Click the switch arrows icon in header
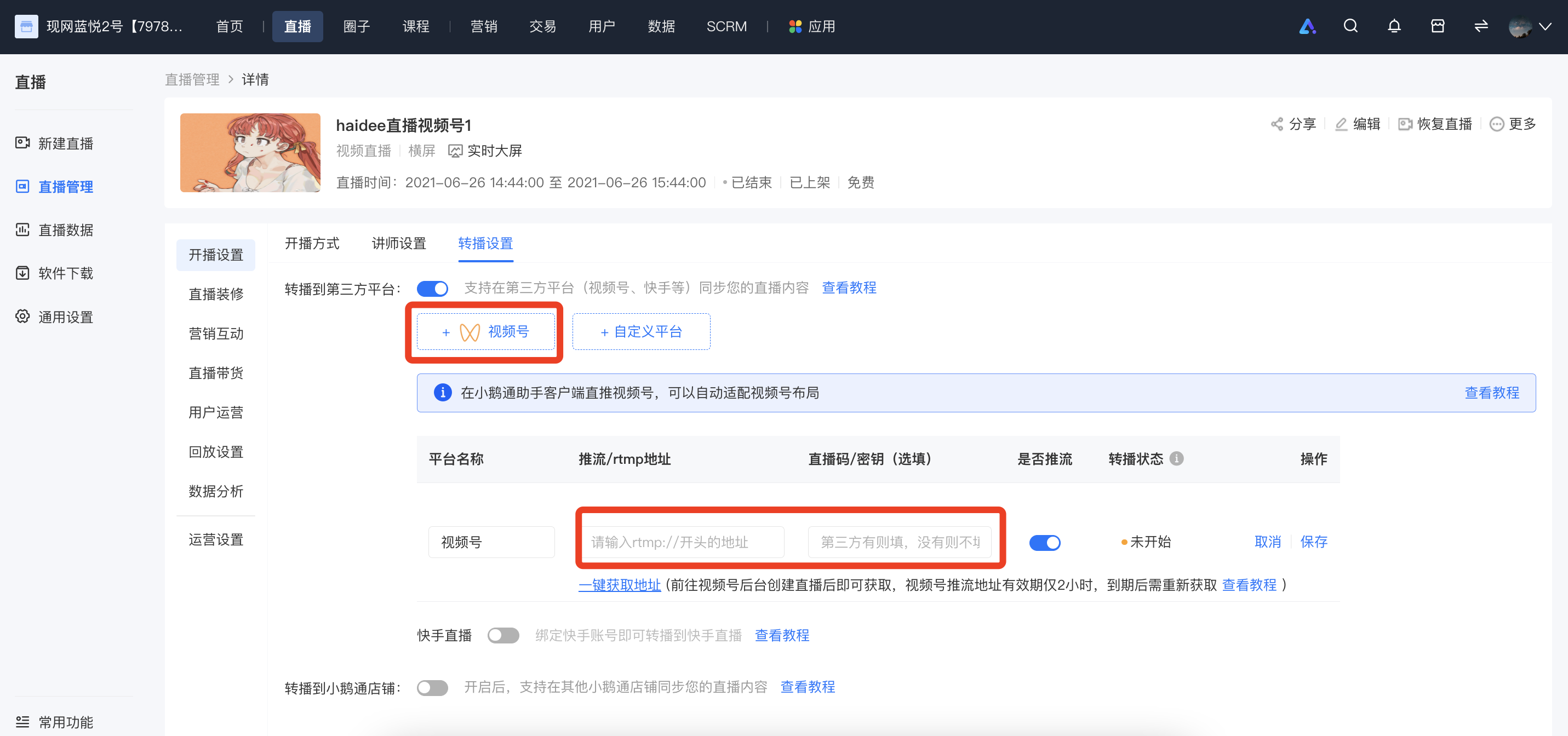The height and width of the screenshot is (736, 1568). tap(1481, 26)
